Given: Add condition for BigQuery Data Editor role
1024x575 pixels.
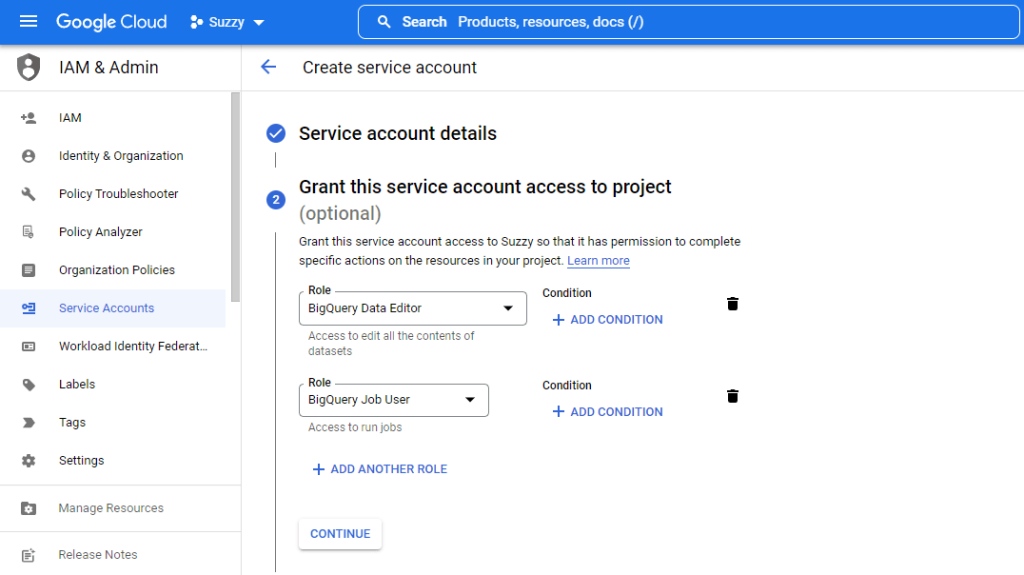Looking at the screenshot, I should (607, 320).
